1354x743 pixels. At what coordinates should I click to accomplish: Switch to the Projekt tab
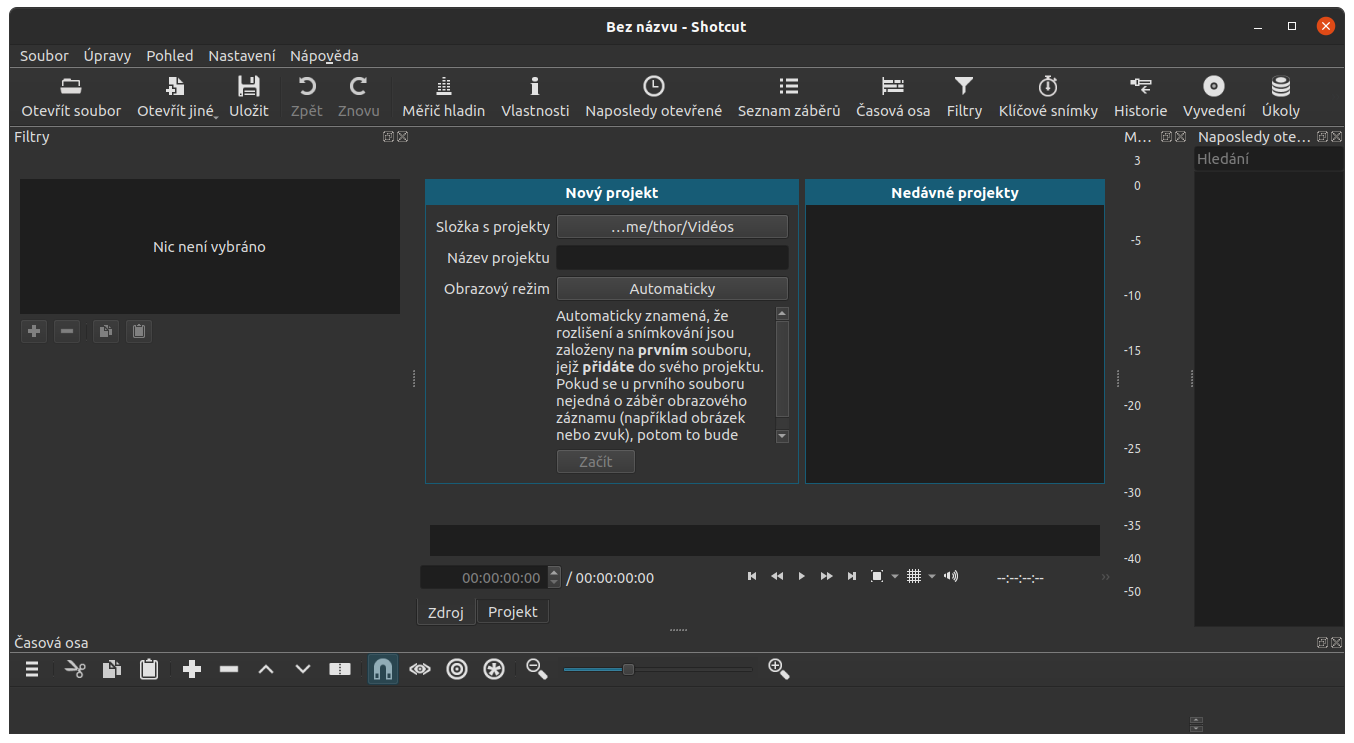point(512,612)
